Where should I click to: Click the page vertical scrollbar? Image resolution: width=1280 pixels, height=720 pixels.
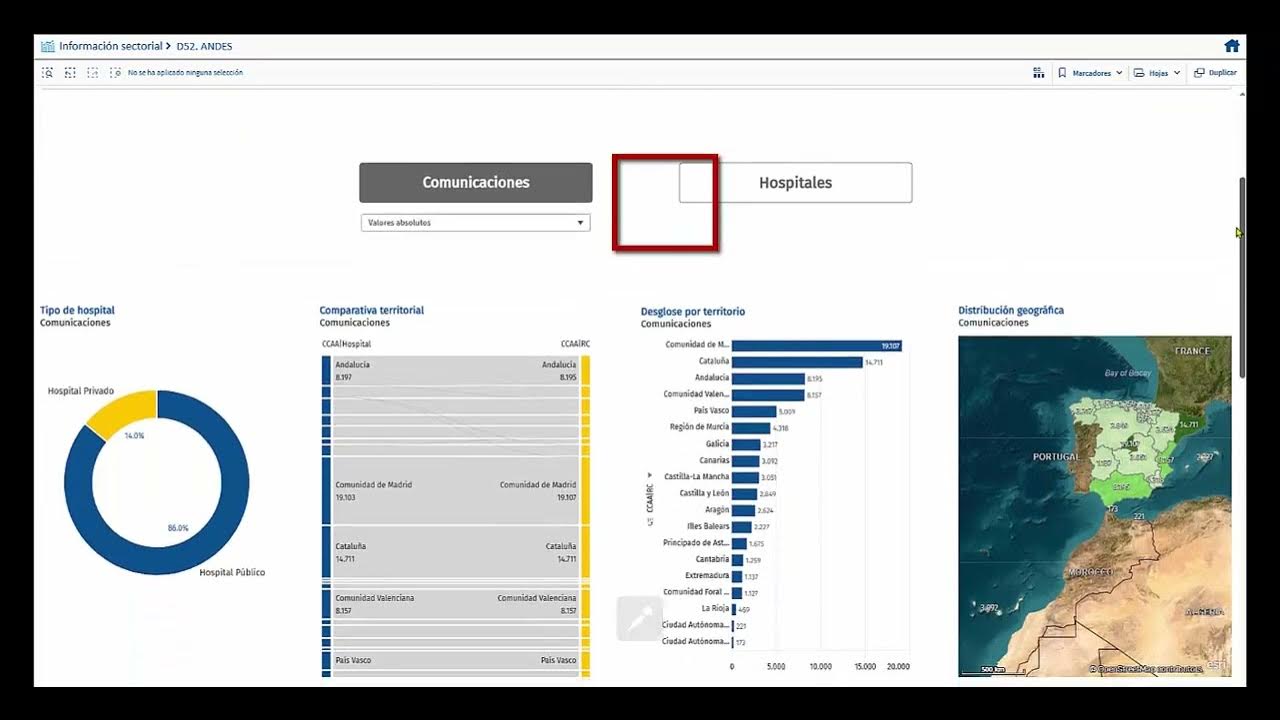[x=1242, y=278]
